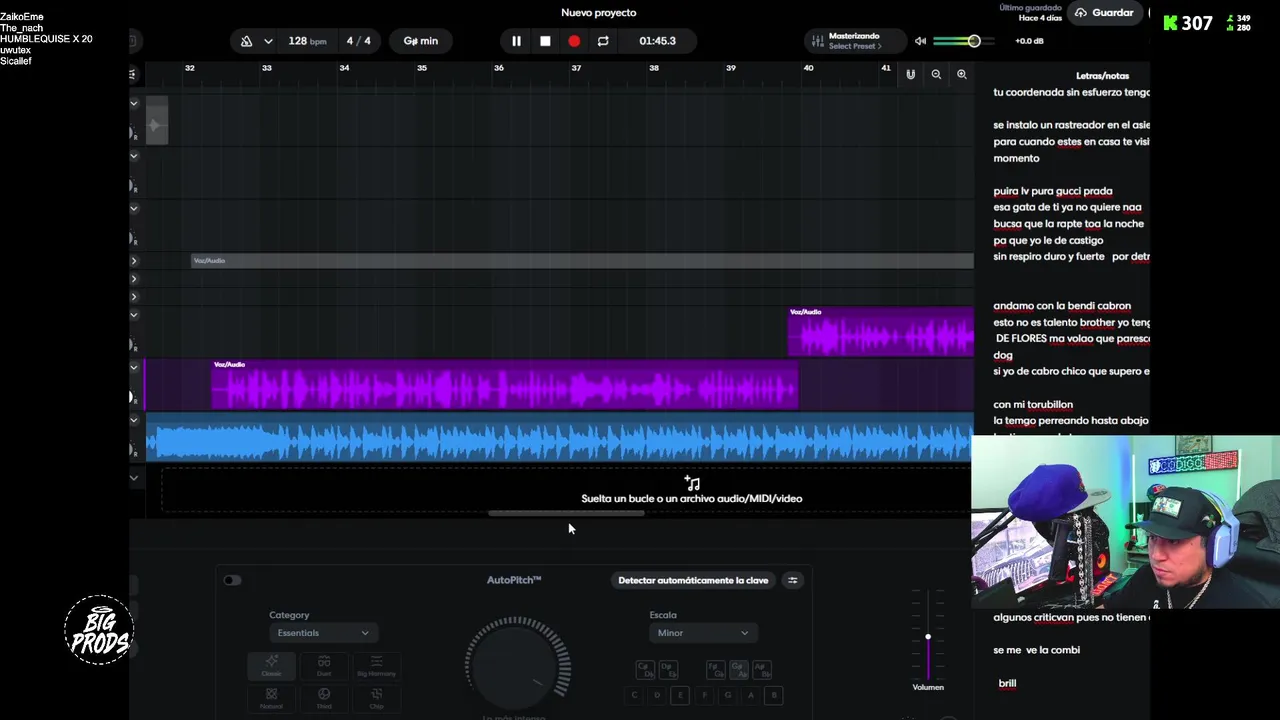Toggle the AutoPitch power switch
The width and height of the screenshot is (1280, 720).
pyautogui.click(x=232, y=580)
